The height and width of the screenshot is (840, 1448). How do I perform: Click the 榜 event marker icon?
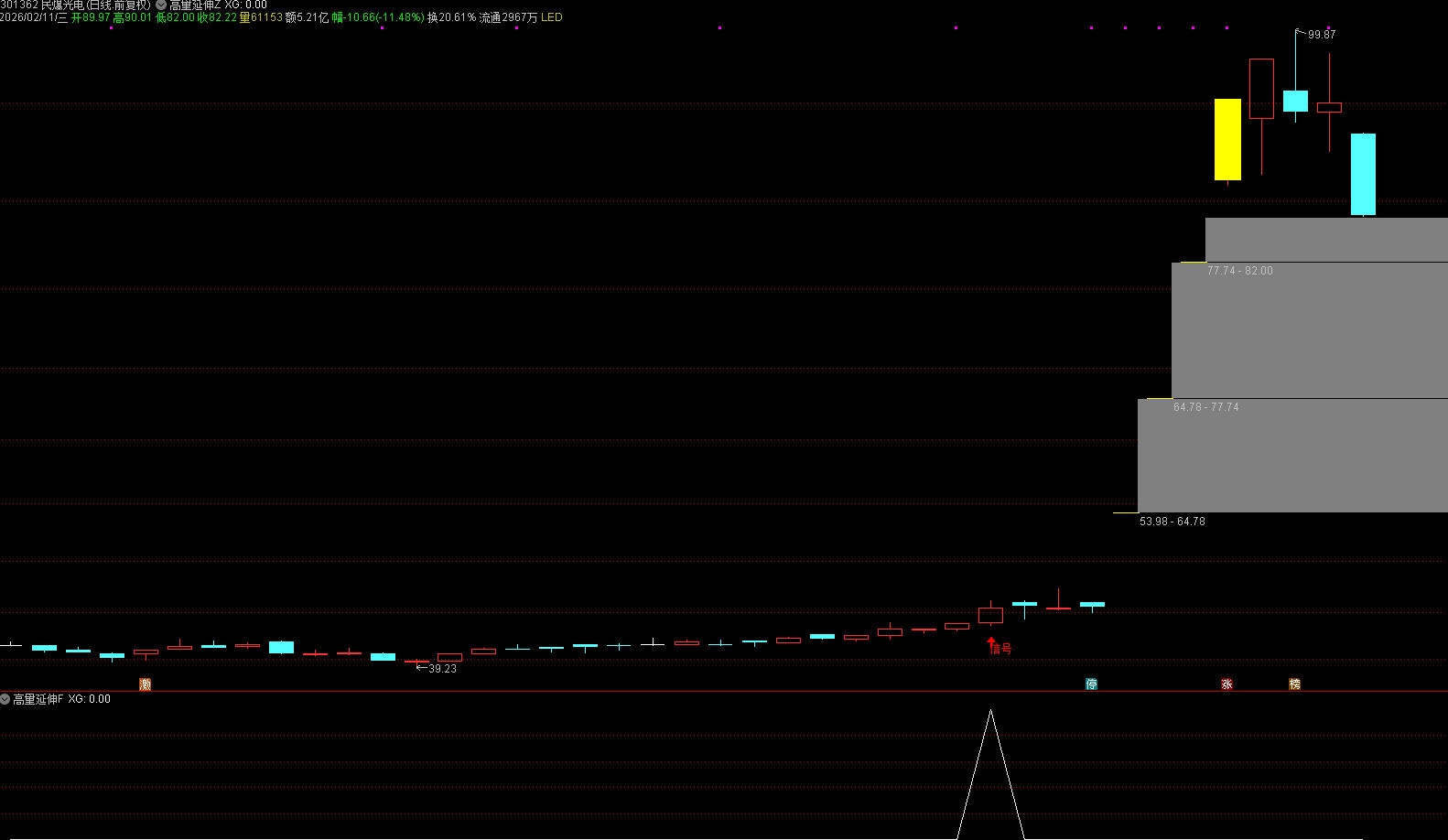[x=1294, y=684]
